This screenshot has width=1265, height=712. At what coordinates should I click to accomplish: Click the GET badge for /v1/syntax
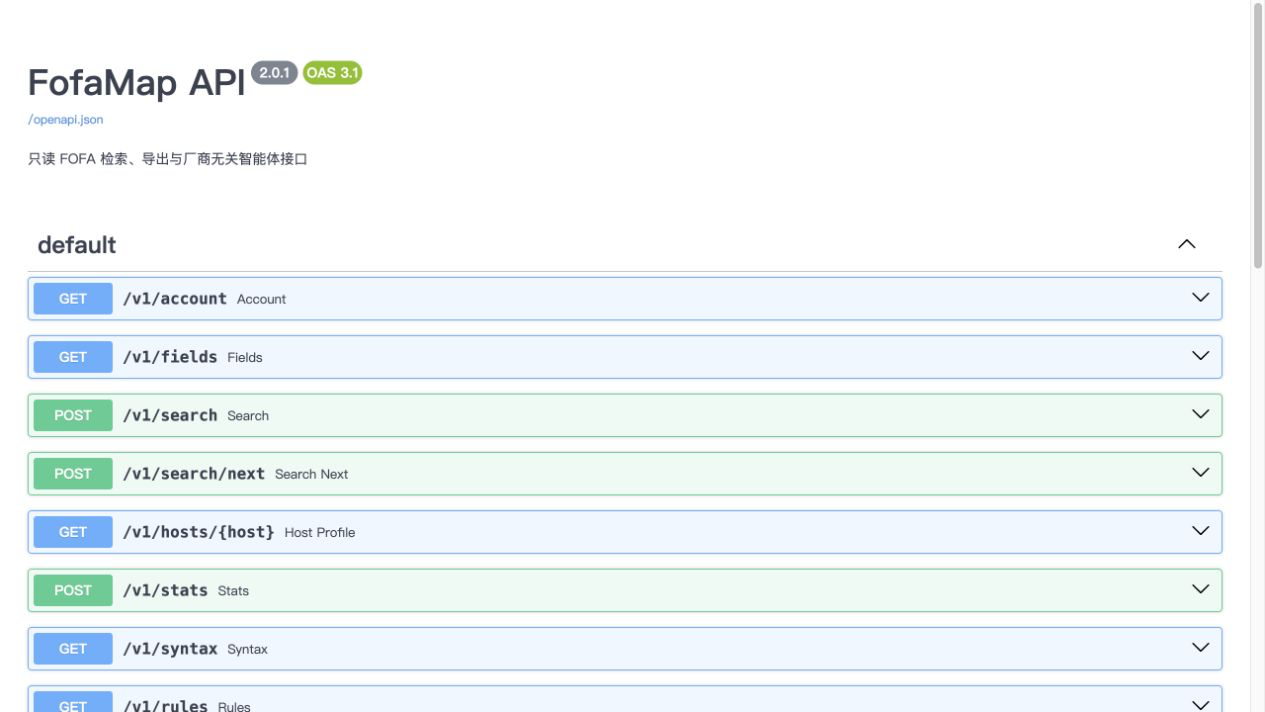(73, 648)
